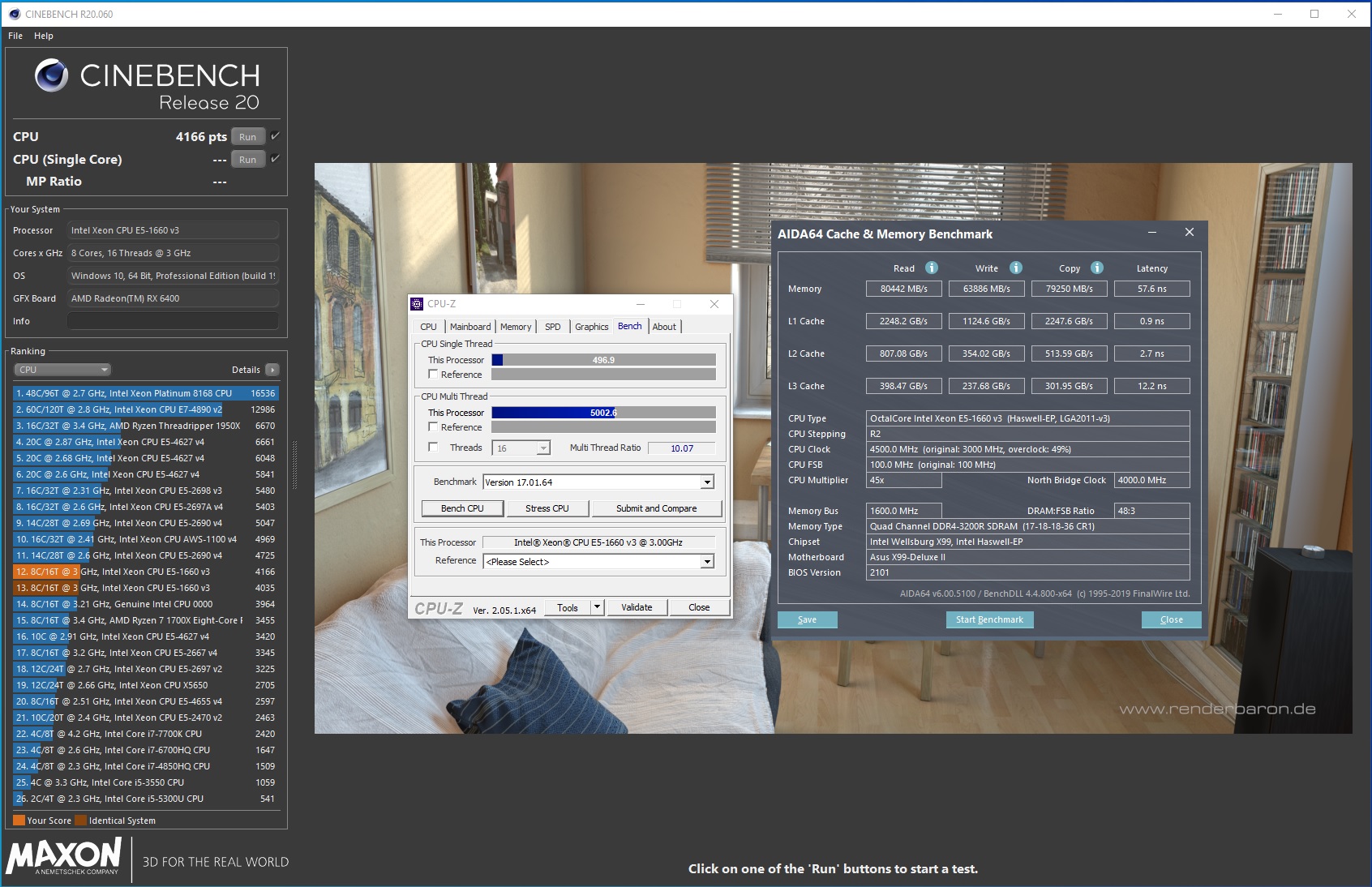Select ranking row 1 Intel Xeon Platinum 8168

tap(146, 393)
